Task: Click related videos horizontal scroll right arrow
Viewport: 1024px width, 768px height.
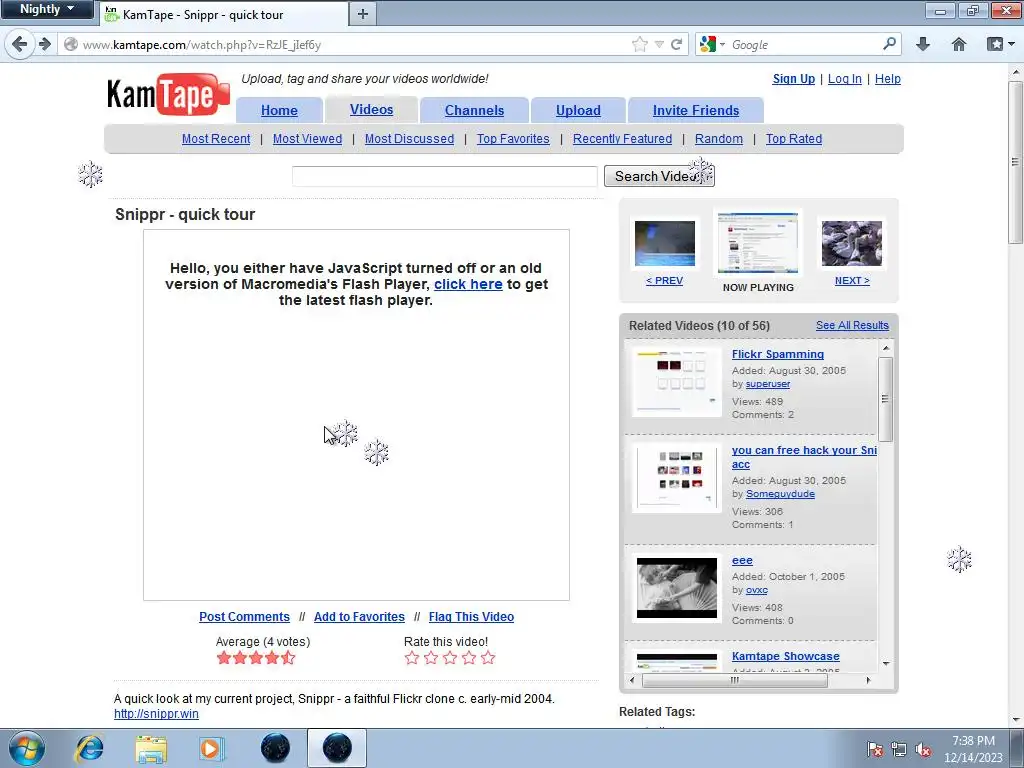Action: (868, 680)
